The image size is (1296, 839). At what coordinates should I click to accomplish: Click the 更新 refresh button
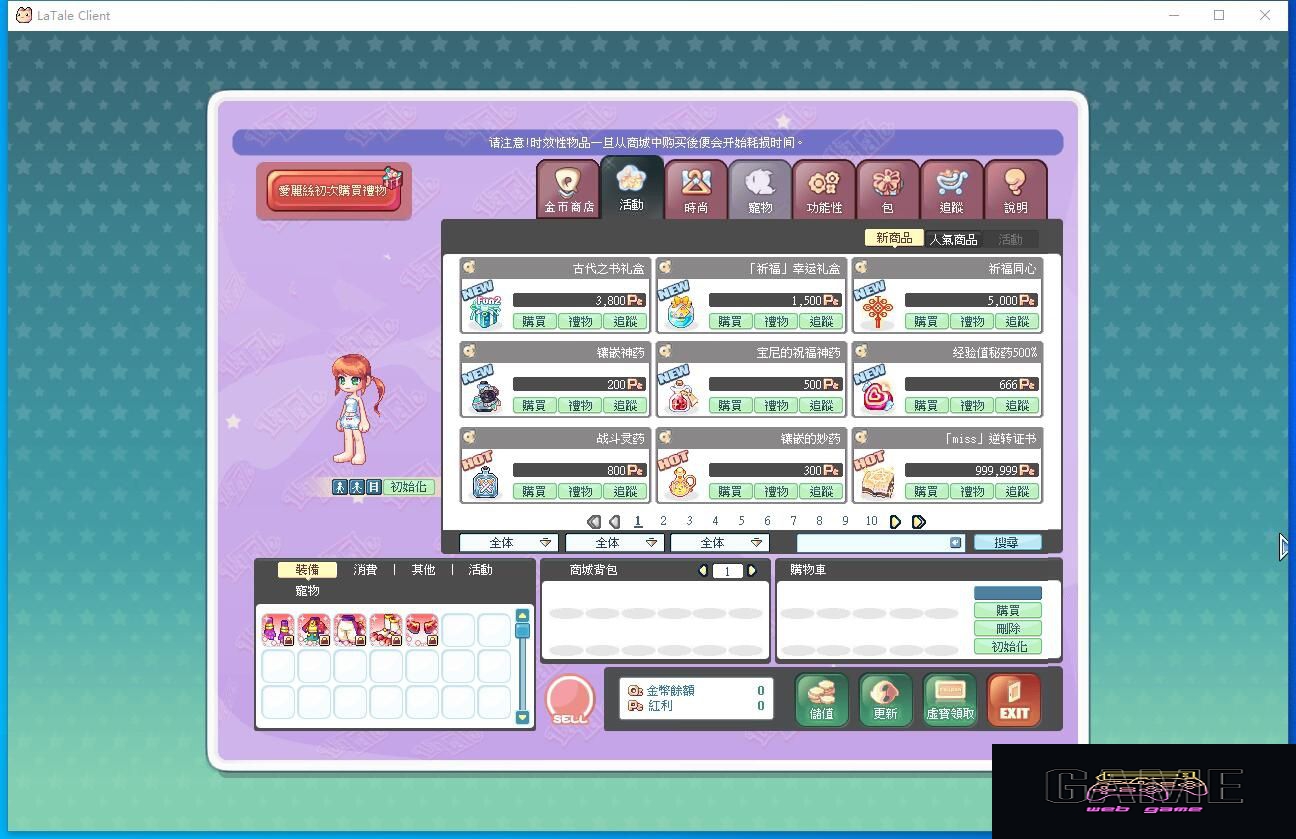pyautogui.click(x=886, y=699)
